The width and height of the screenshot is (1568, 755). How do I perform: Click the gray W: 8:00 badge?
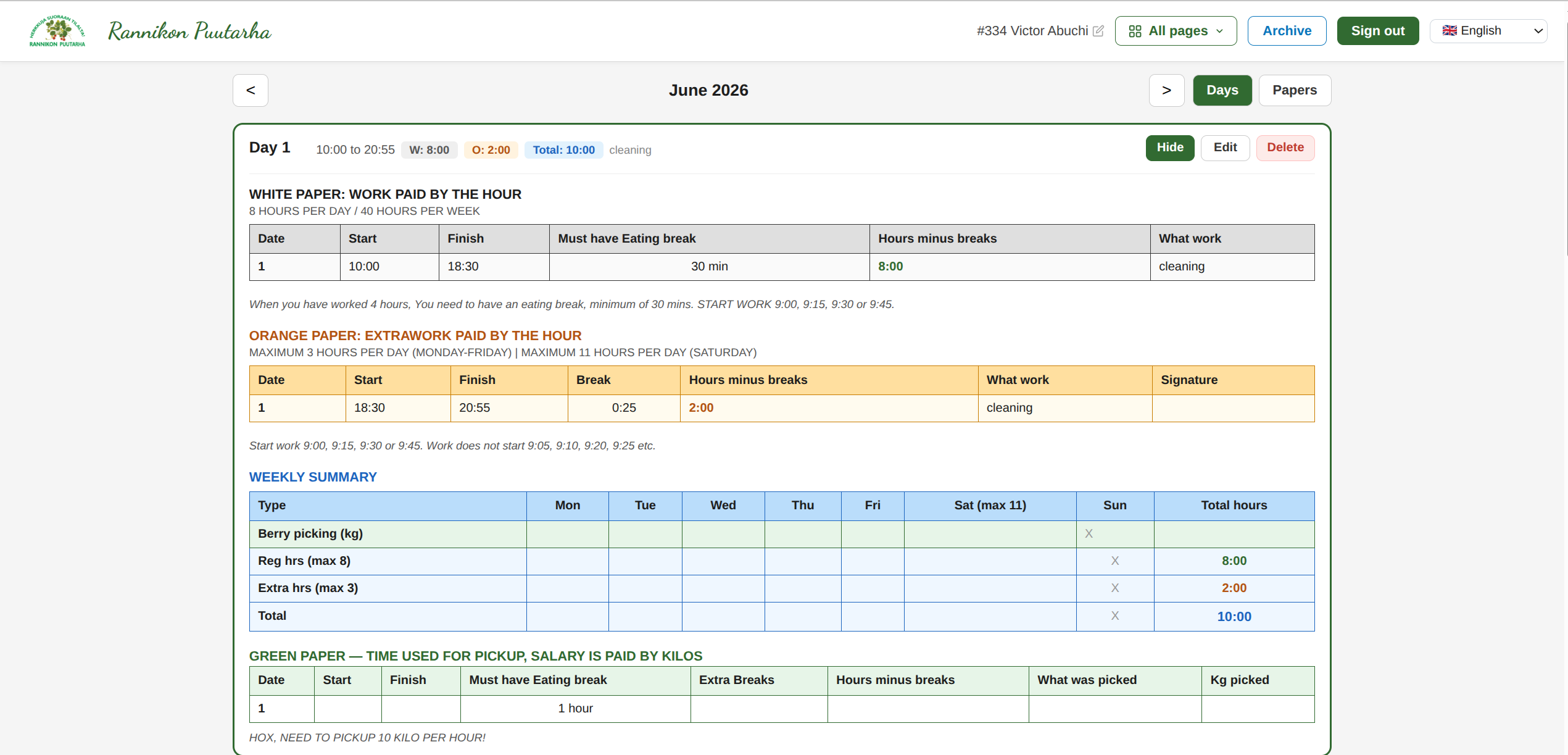coord(429,150)
